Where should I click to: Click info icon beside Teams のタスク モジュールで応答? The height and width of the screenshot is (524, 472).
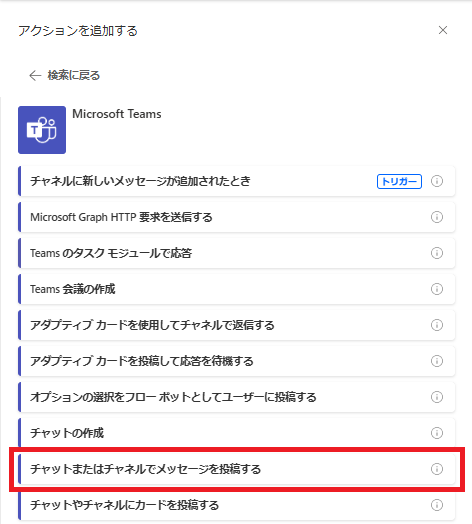pos(437,253)
